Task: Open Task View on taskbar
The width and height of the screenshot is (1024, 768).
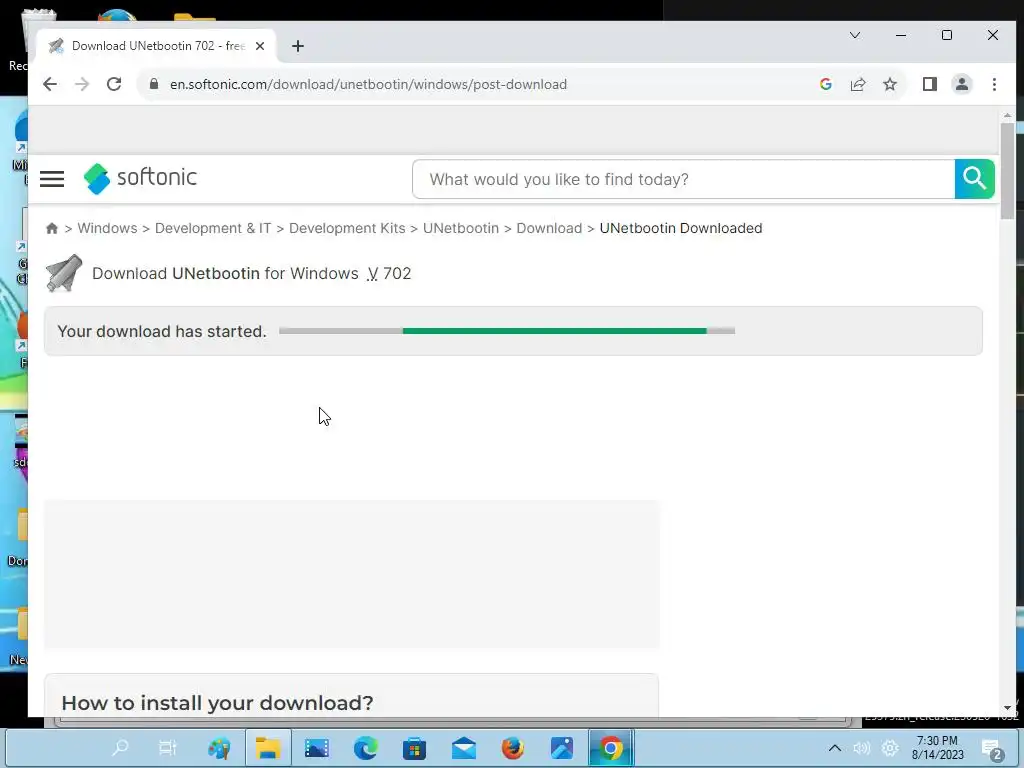Action: pyautogui.click(x=168, y=748)
